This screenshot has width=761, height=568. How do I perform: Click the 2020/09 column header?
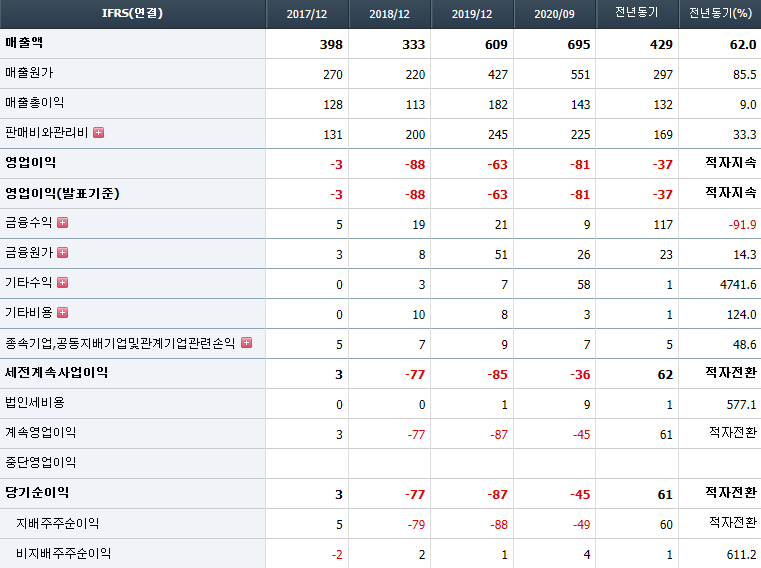[x=554, y=14]
